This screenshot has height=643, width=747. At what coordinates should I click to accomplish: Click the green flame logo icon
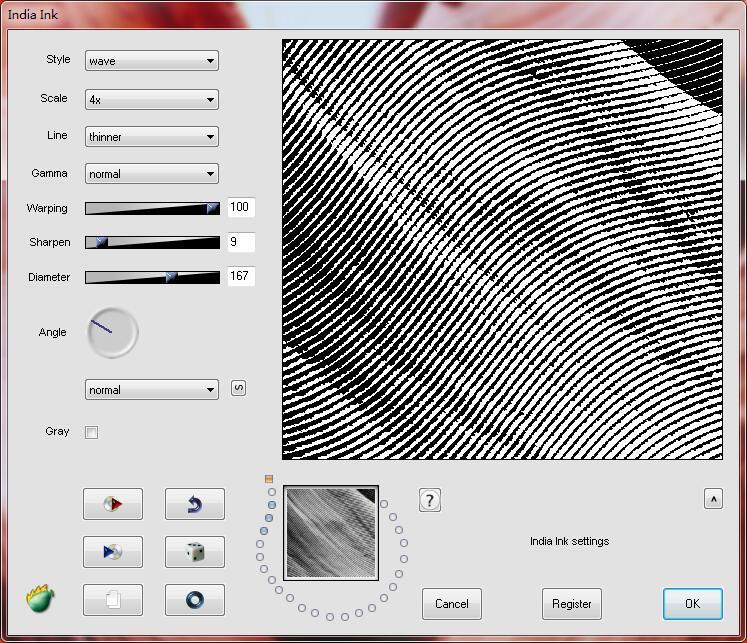[x=40, y=599]
